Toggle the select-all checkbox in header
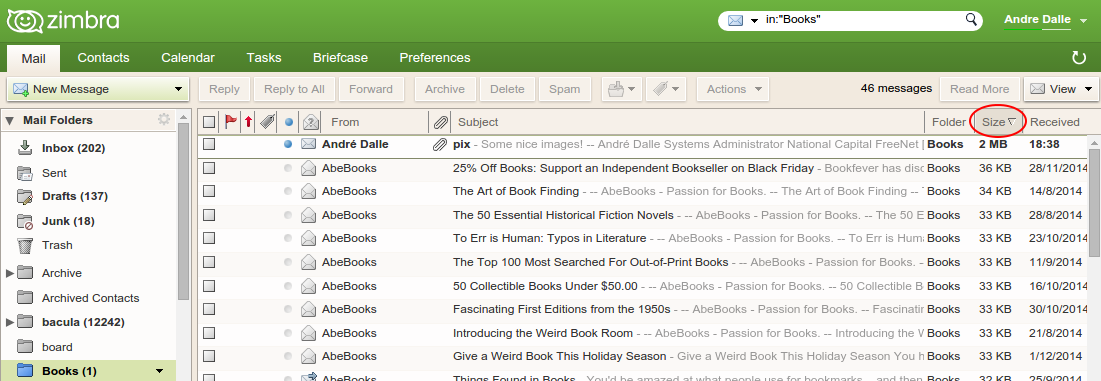This screenshot has width=1101, height=381. click(209, 122)
